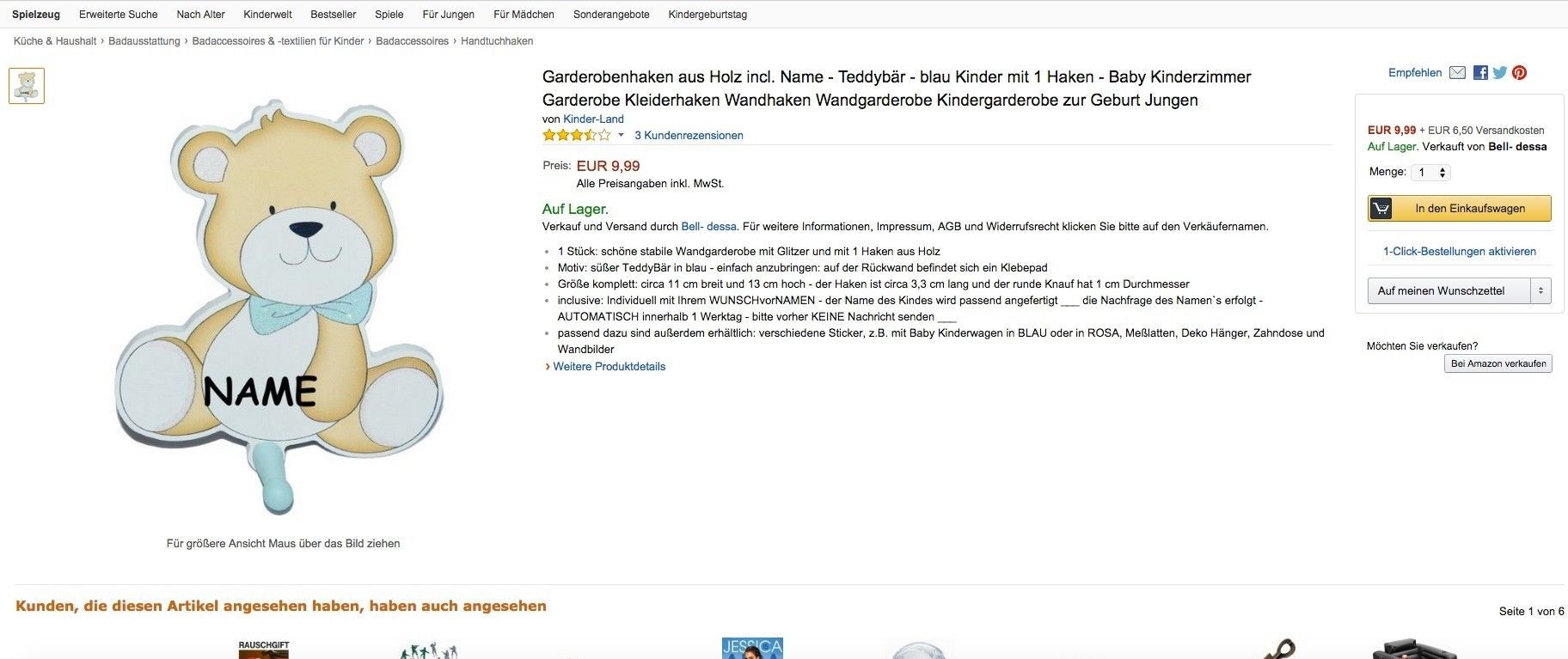The image size is (1568, 659).
Task: Click the star rating icons
Action: tap(576, 135)
